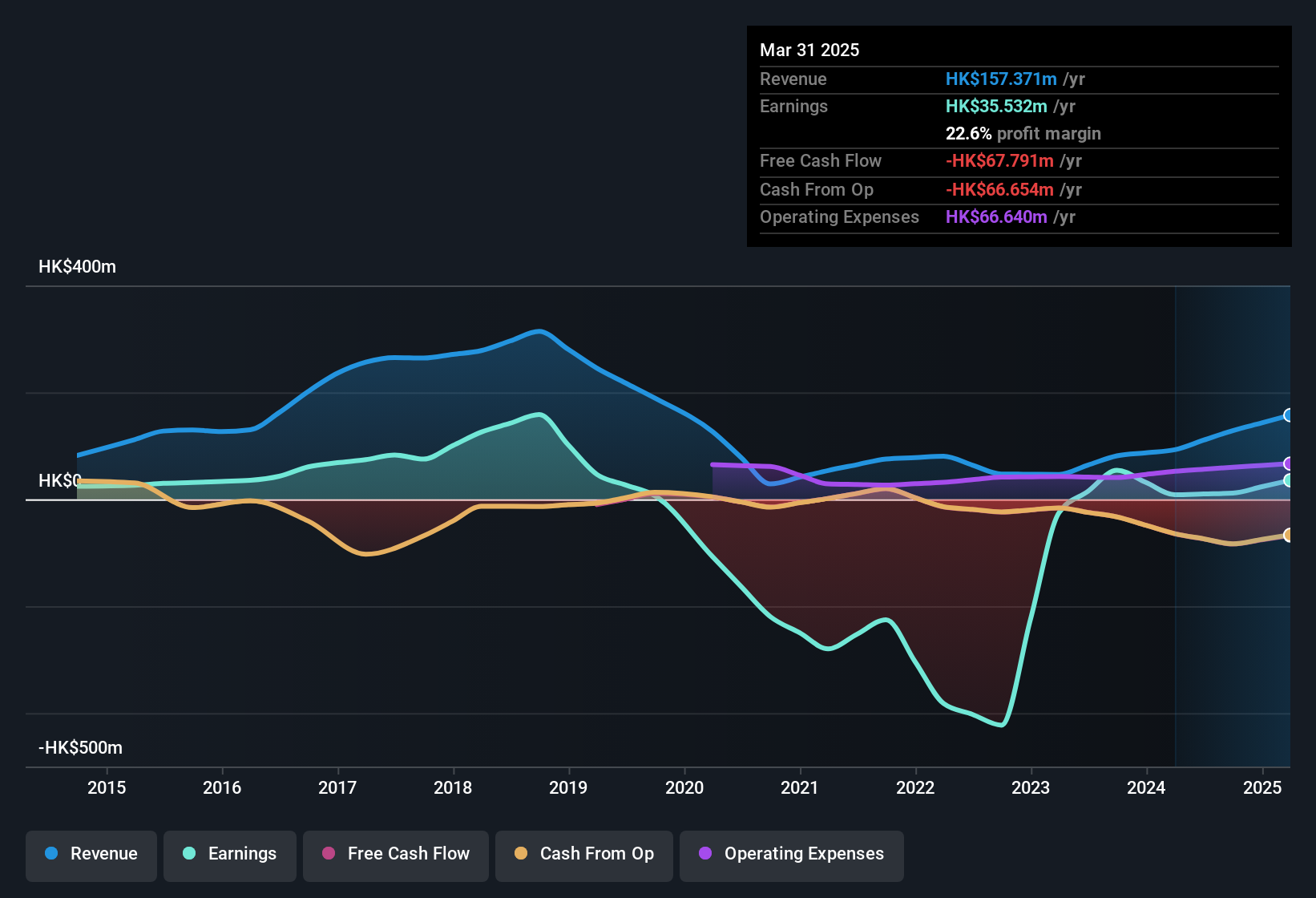Select the Revenue endpoint marker on the chart

pos(1288,415)
